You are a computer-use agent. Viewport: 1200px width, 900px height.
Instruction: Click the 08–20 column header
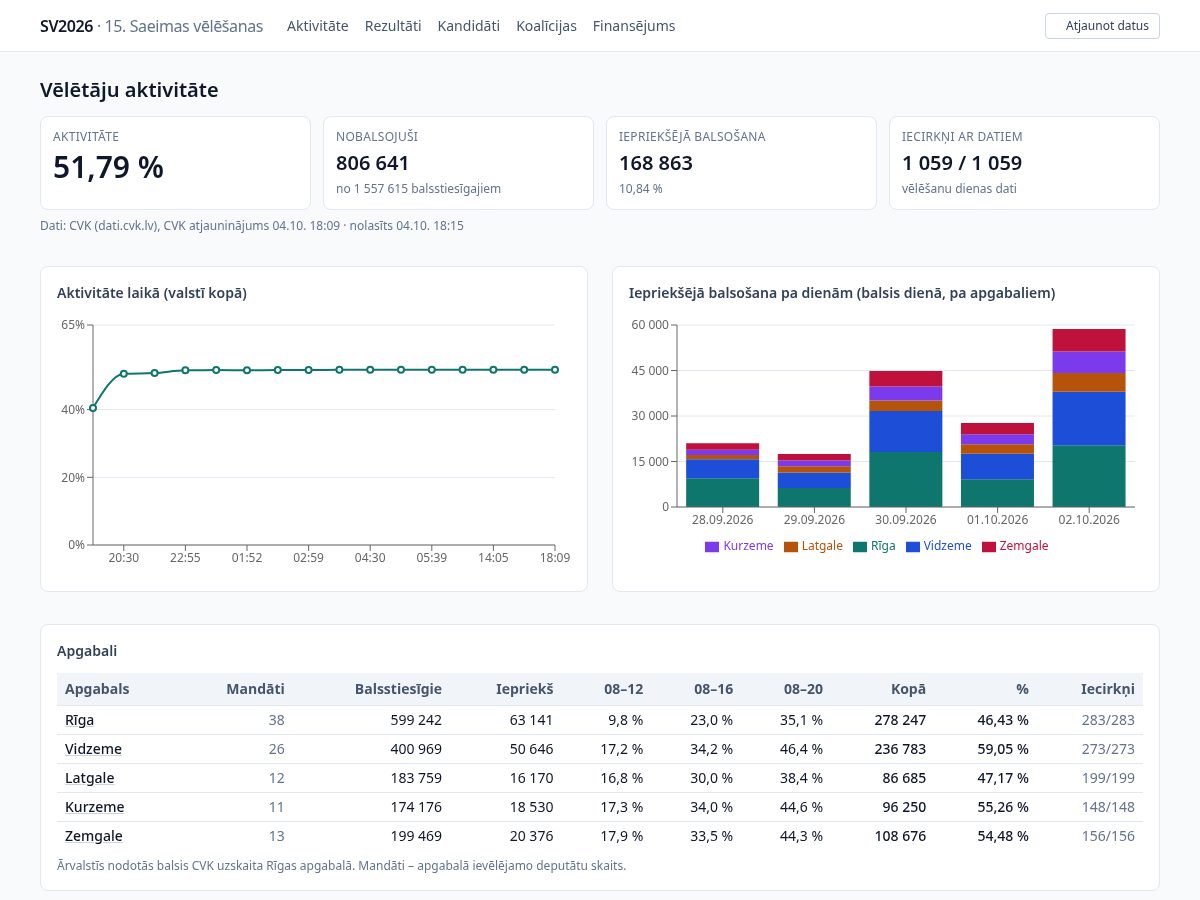(x=803, y=689)
